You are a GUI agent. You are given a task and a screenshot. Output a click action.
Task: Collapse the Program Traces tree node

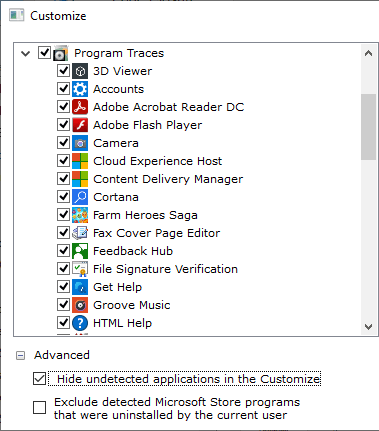[26, 53]
